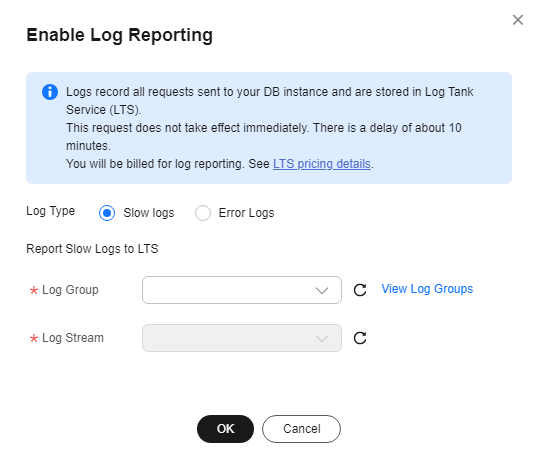Click the refresh icon beside Log Group
Viewport: 539px width, 470px height.
click(360, 290)
